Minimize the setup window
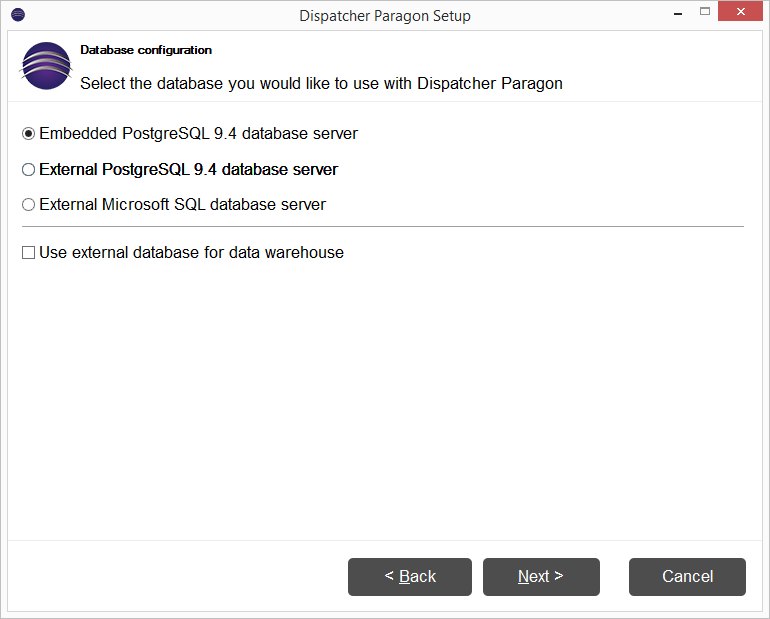The image size is (770, 619). [678, 13]
